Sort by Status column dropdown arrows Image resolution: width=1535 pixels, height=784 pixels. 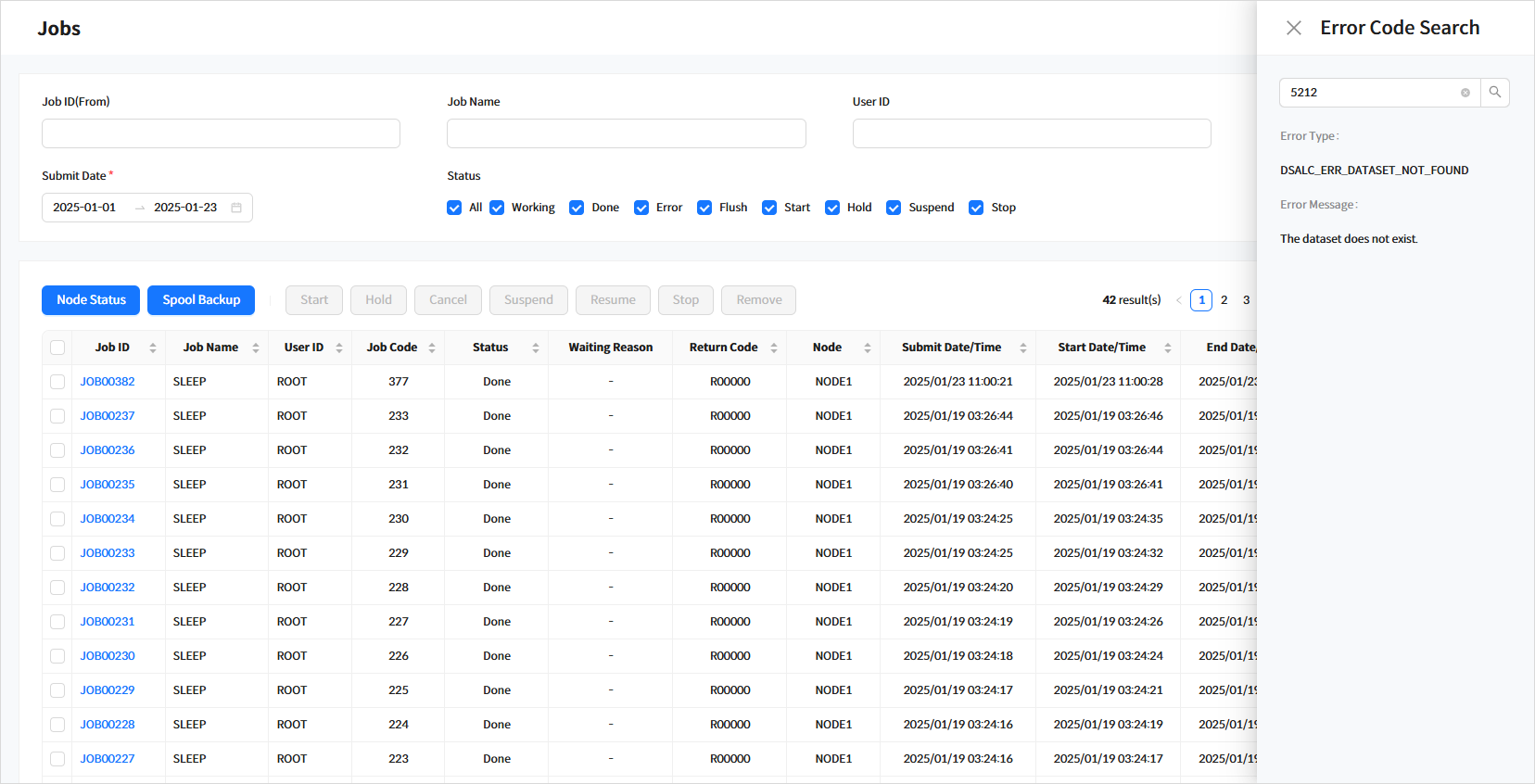[x=536, y=348]
